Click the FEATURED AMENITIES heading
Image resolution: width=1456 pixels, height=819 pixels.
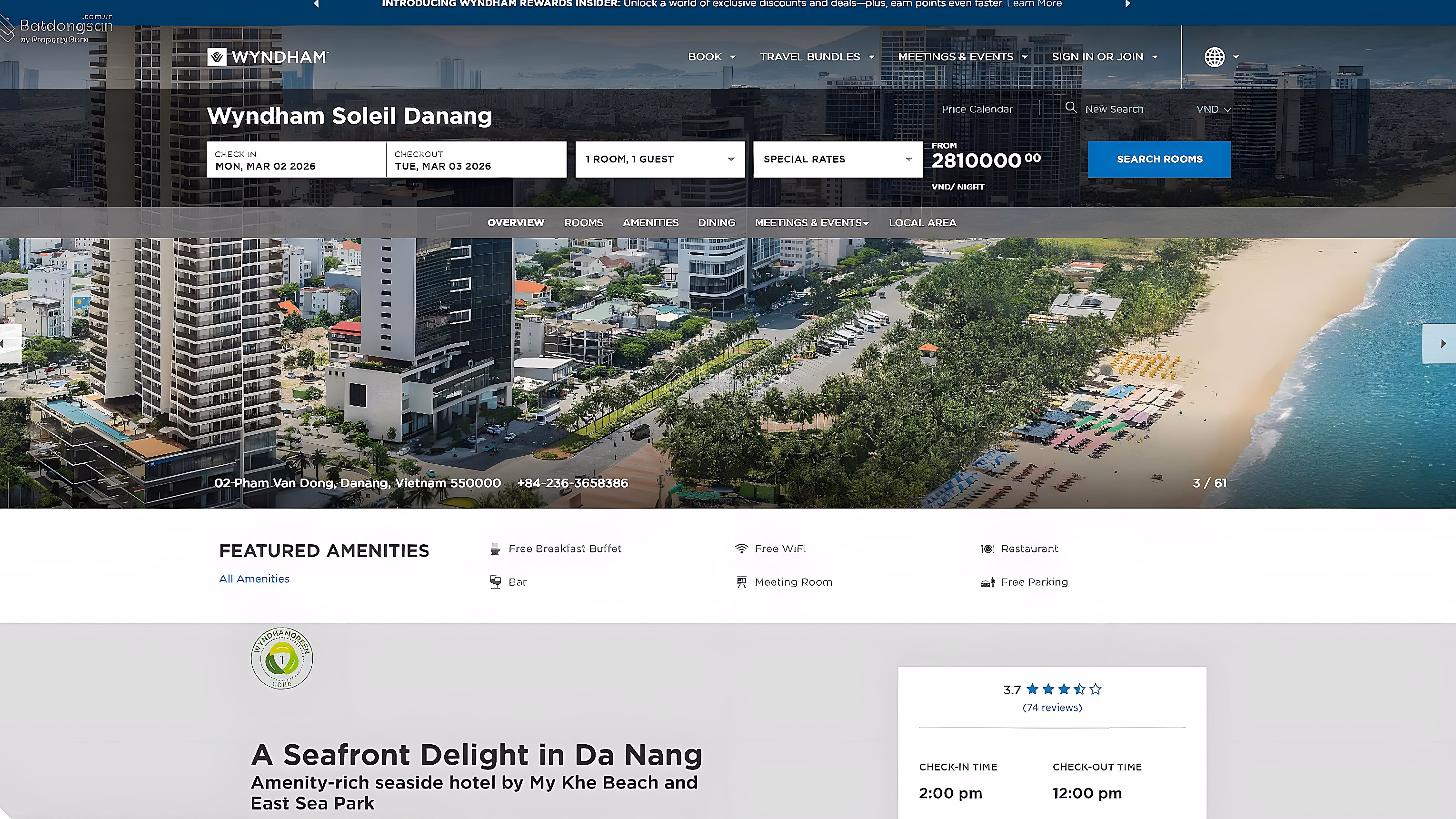click(x=324, y=551)
